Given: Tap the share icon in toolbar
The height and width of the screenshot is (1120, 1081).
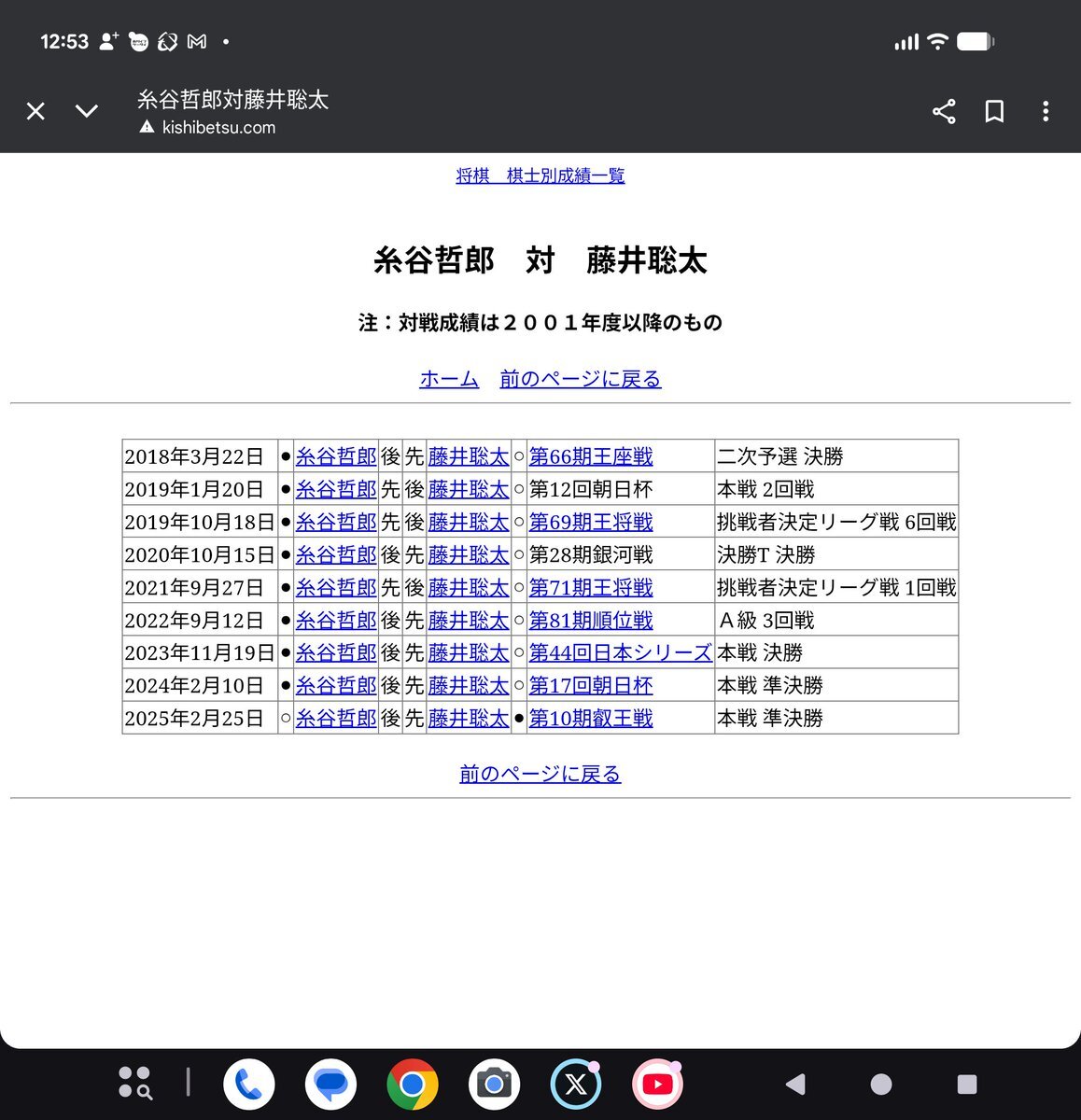Looking at the screenshot, I should point(944,112).
